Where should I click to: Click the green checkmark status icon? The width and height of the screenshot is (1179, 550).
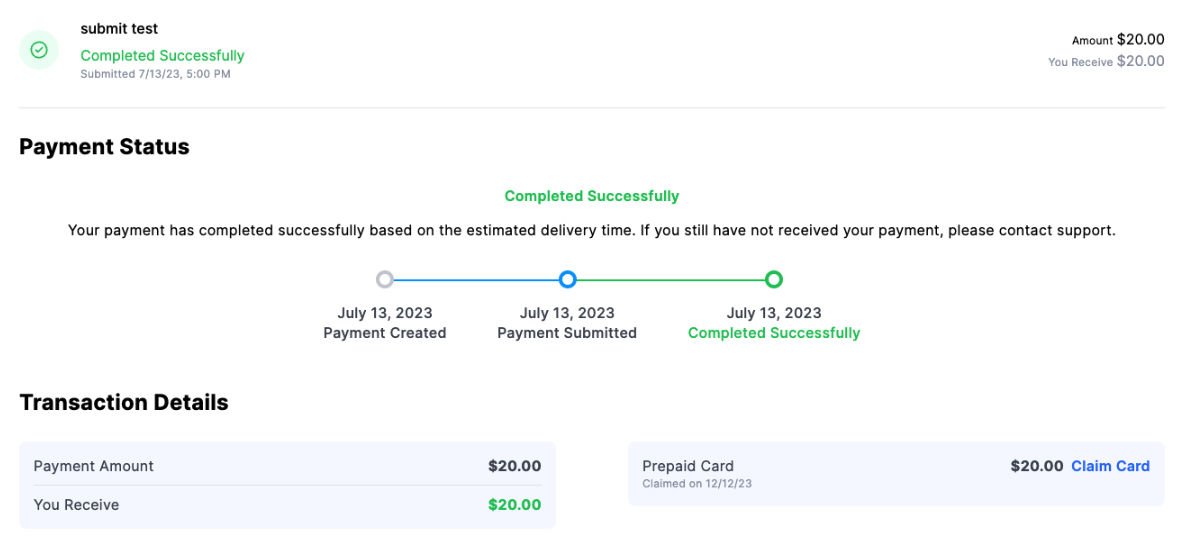[x=39, y=50]
